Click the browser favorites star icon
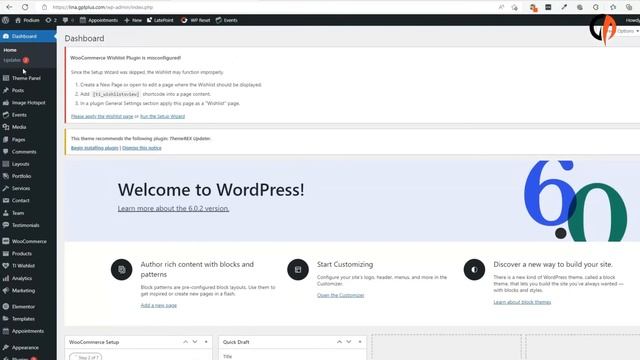 tap(613, 7)
